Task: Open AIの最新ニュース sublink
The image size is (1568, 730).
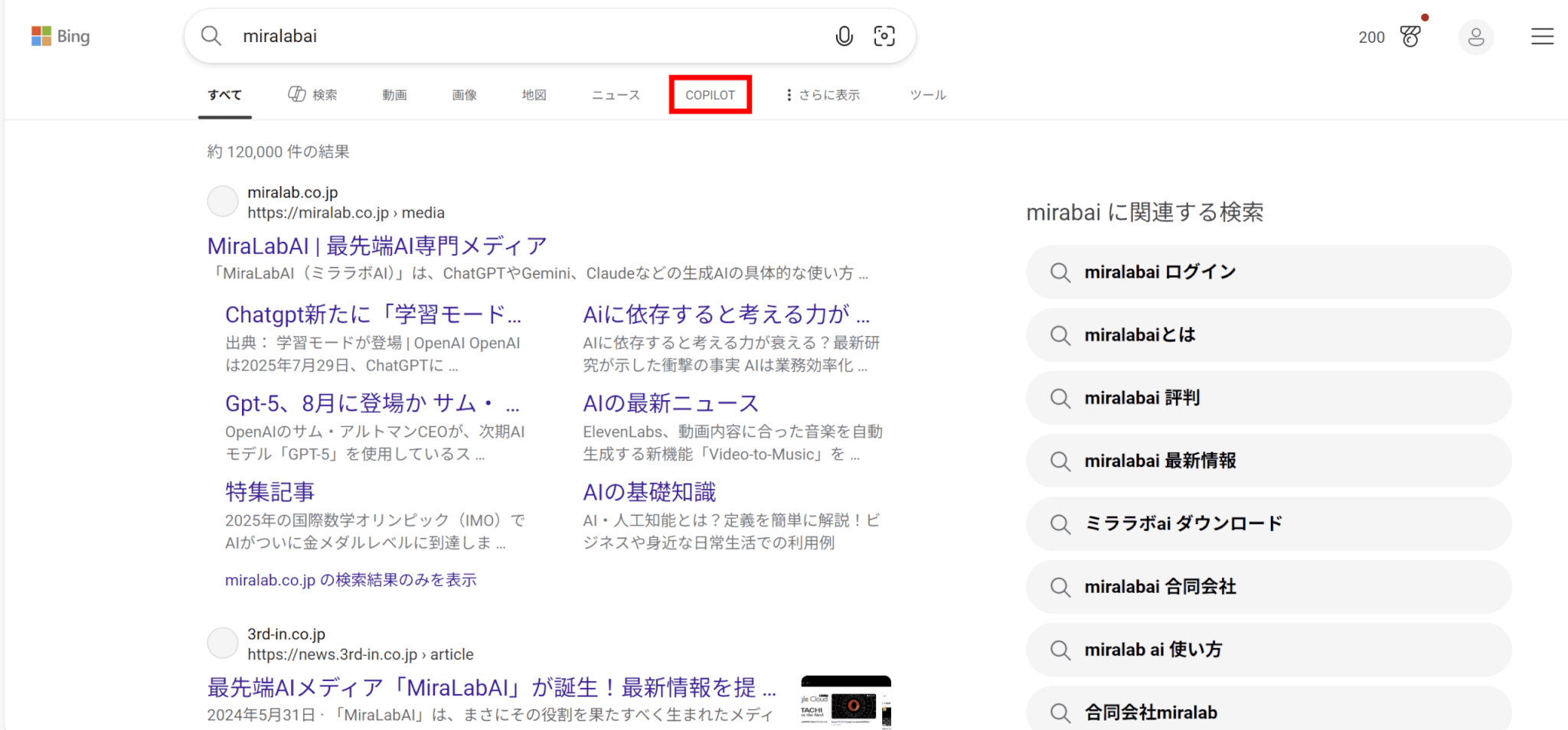Action: 671,402
